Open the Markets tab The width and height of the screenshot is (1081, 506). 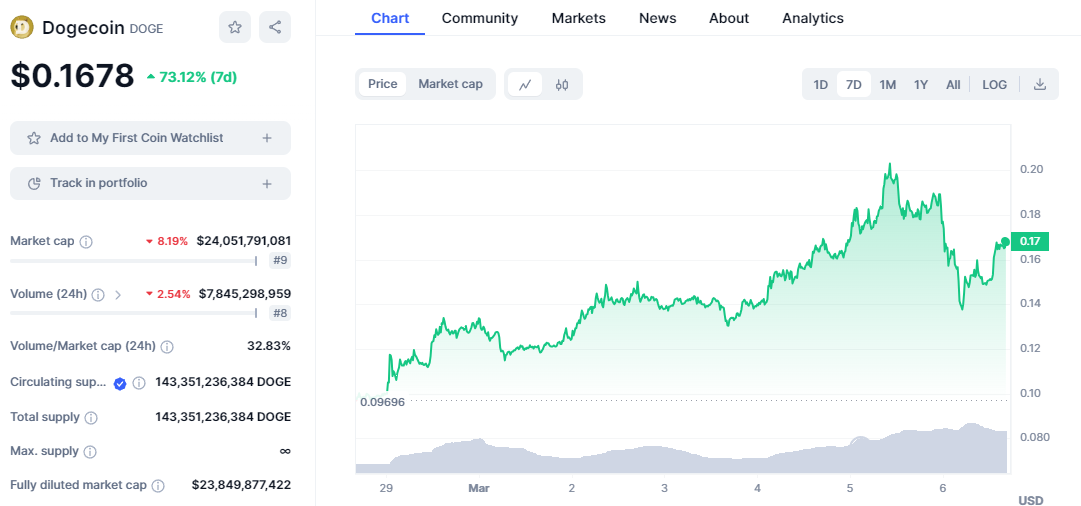tap(578, 18)
